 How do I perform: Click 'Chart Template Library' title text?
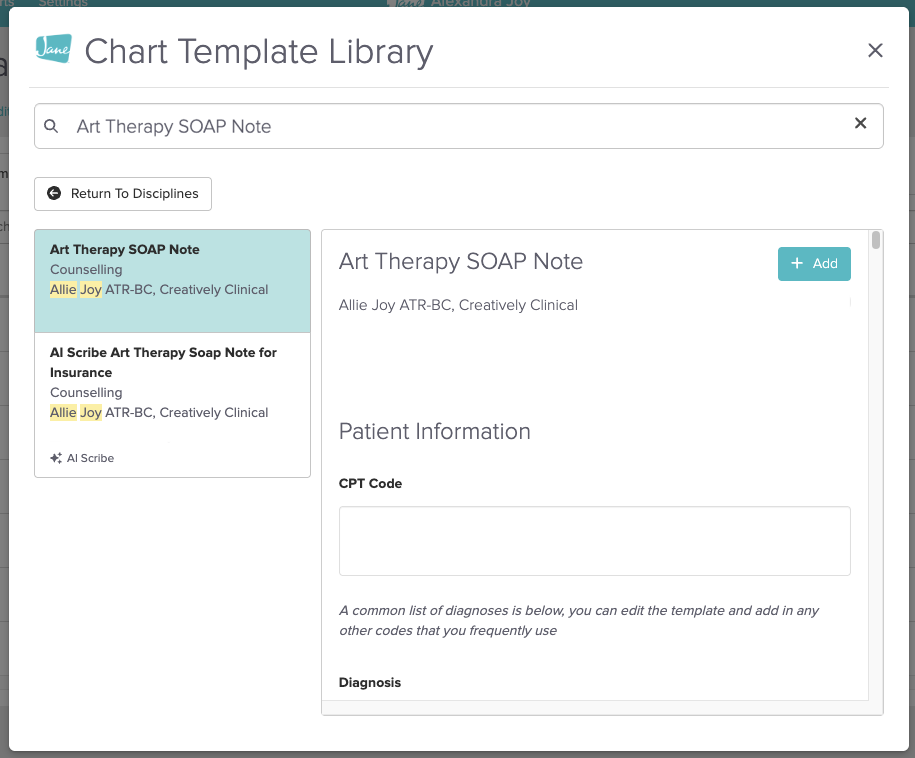click(259, 51)
